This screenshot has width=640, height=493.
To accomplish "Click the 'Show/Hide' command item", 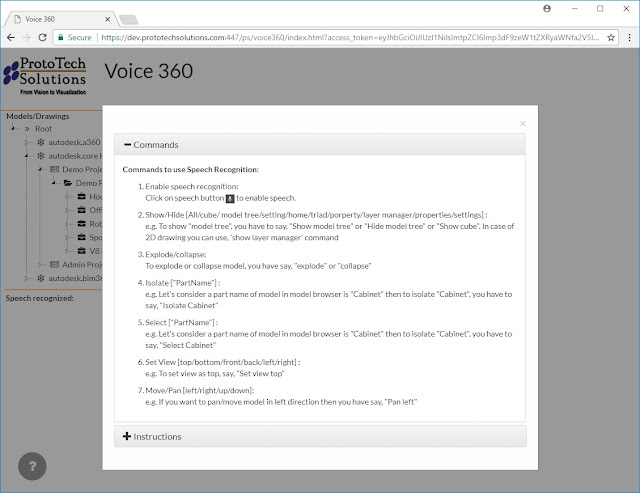I will point(316,215).
